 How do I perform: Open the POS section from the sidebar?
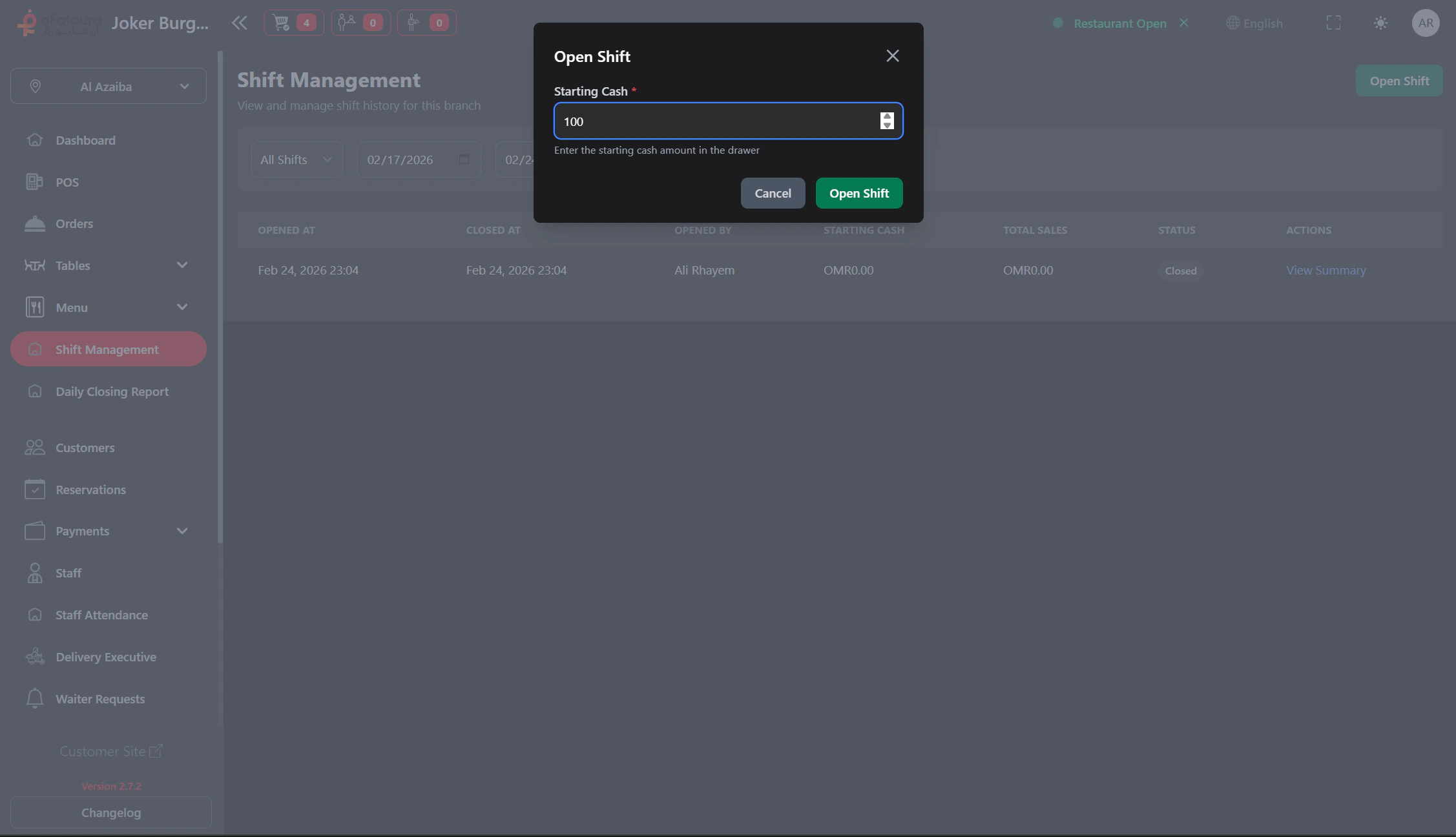coord(67,181)
